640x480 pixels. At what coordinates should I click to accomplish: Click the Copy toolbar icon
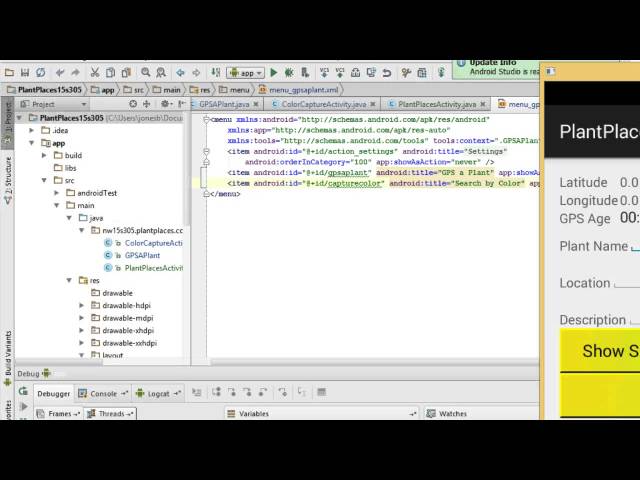(x=110, y=73)
